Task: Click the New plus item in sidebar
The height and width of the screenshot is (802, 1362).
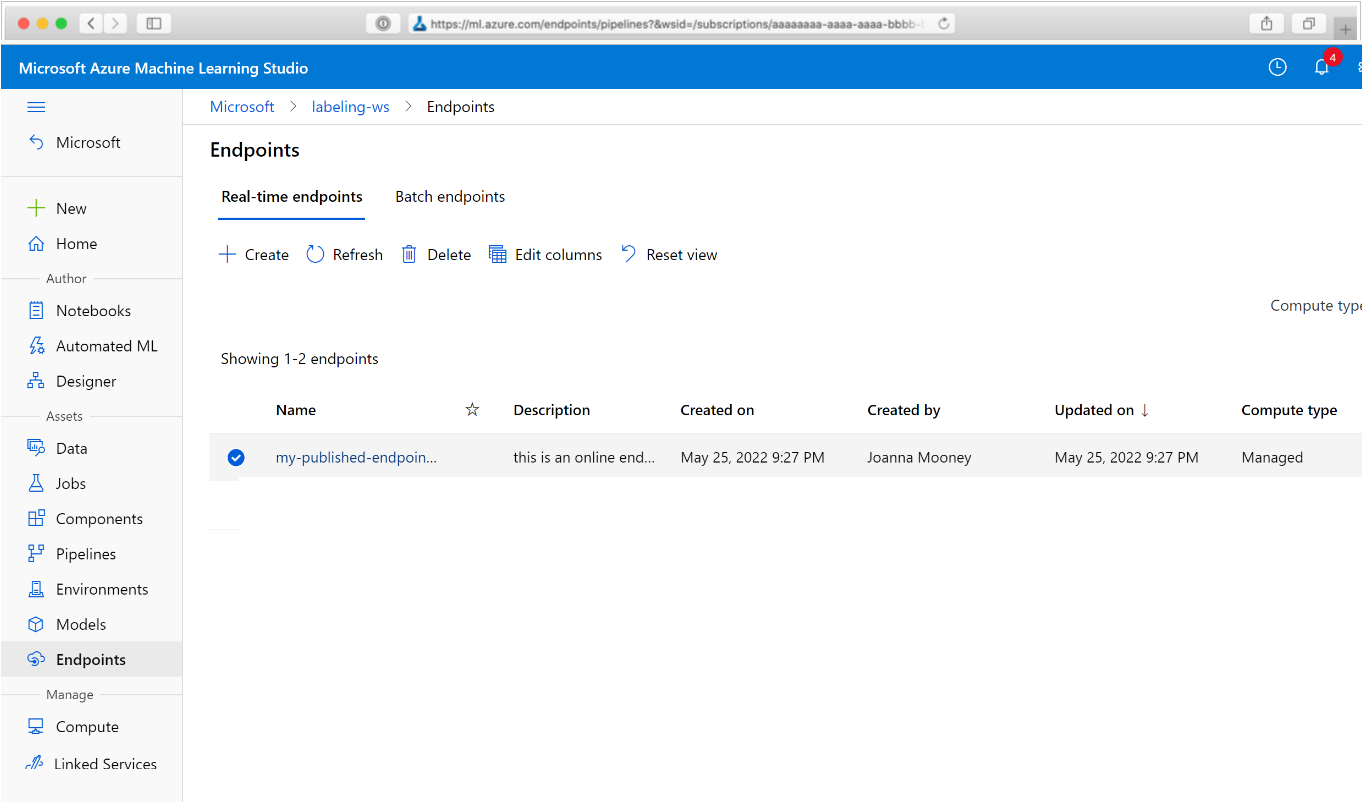Action: [71, 208]
